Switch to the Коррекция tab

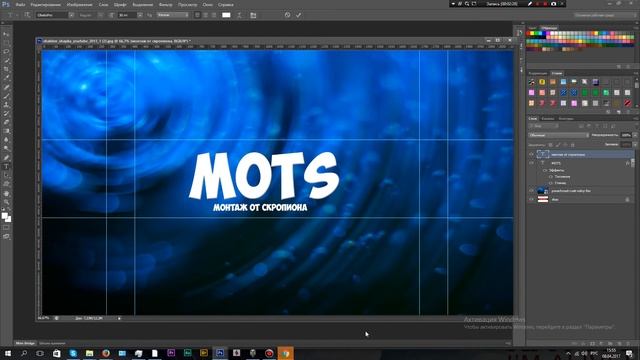coord(538,73)
